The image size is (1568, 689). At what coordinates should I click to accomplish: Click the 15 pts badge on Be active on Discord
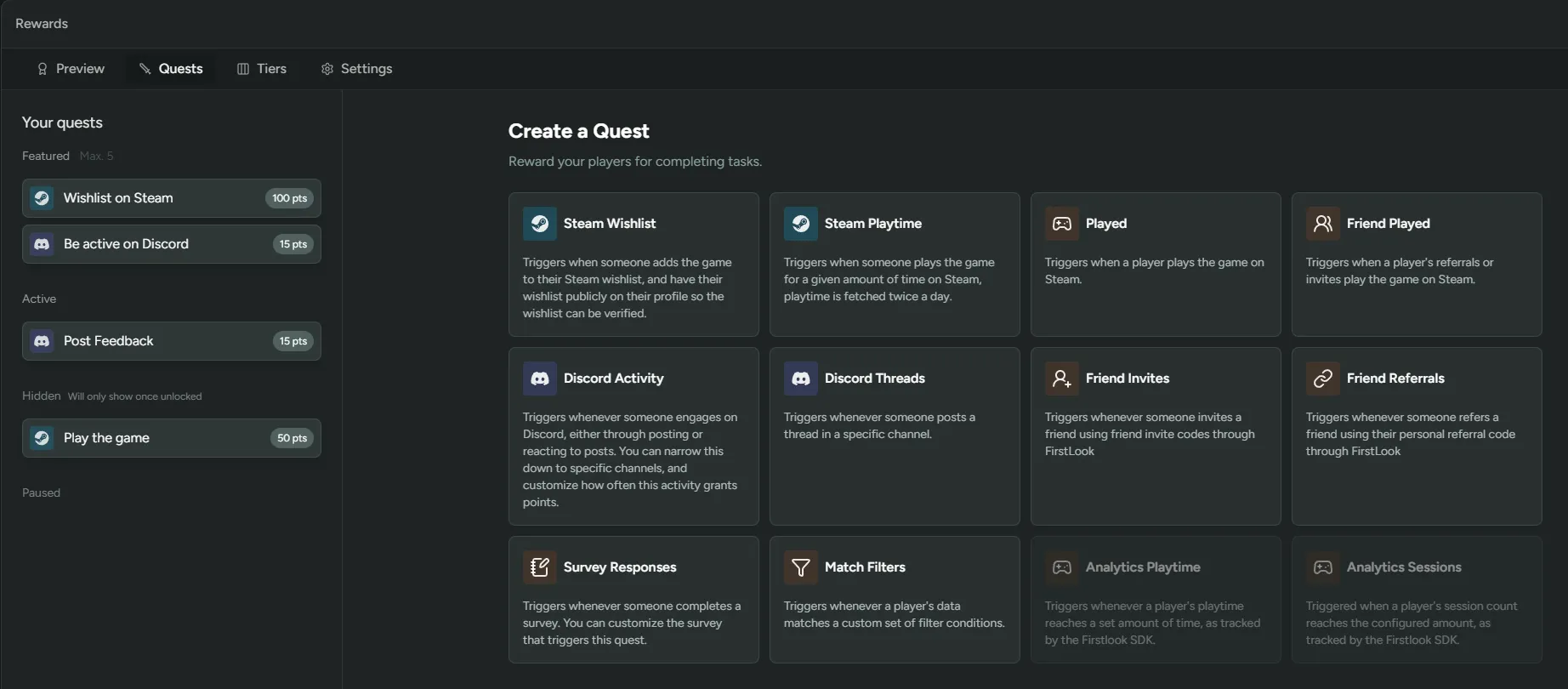(293, 244)
